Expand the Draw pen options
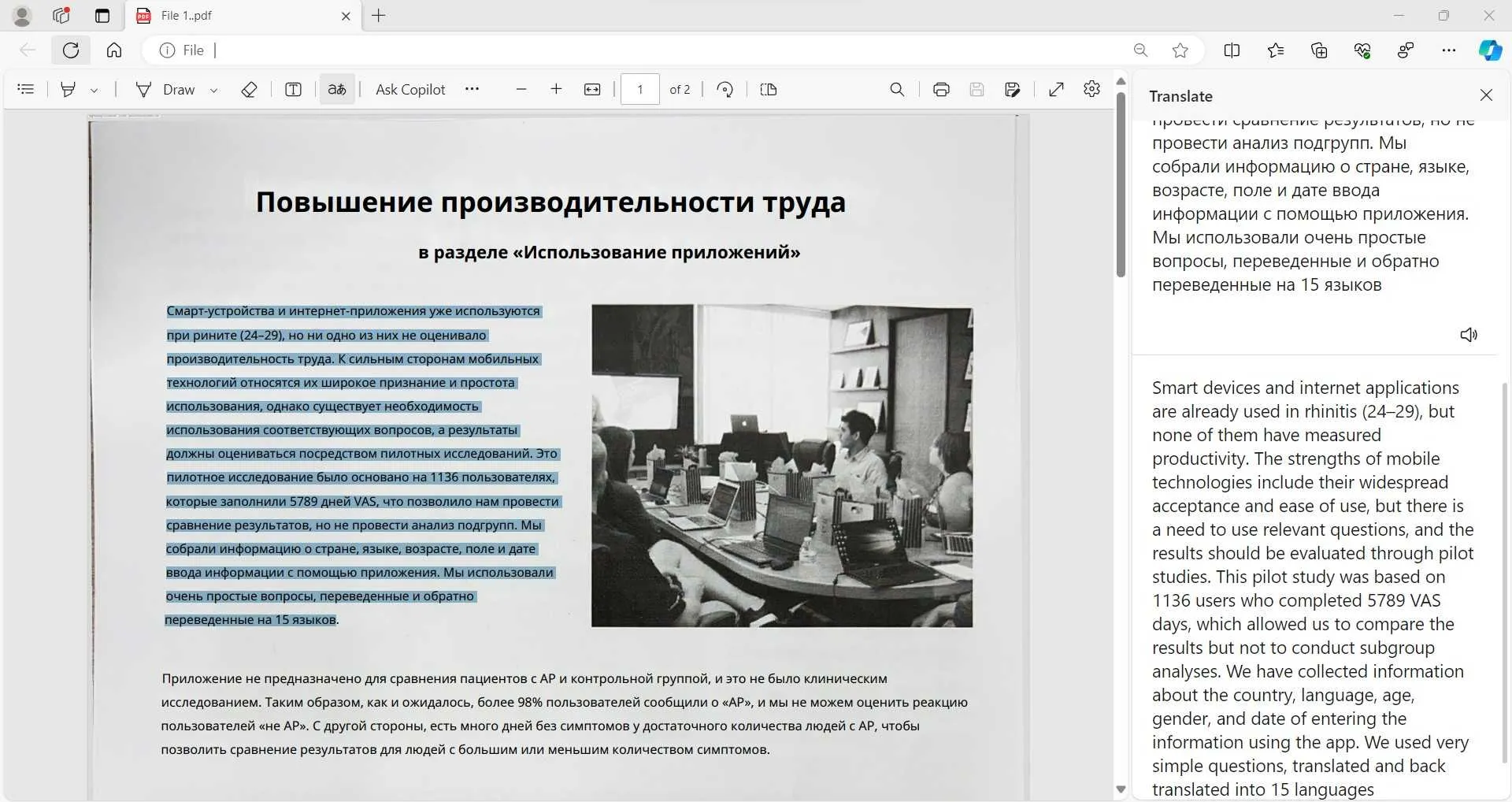 (213, 89)
